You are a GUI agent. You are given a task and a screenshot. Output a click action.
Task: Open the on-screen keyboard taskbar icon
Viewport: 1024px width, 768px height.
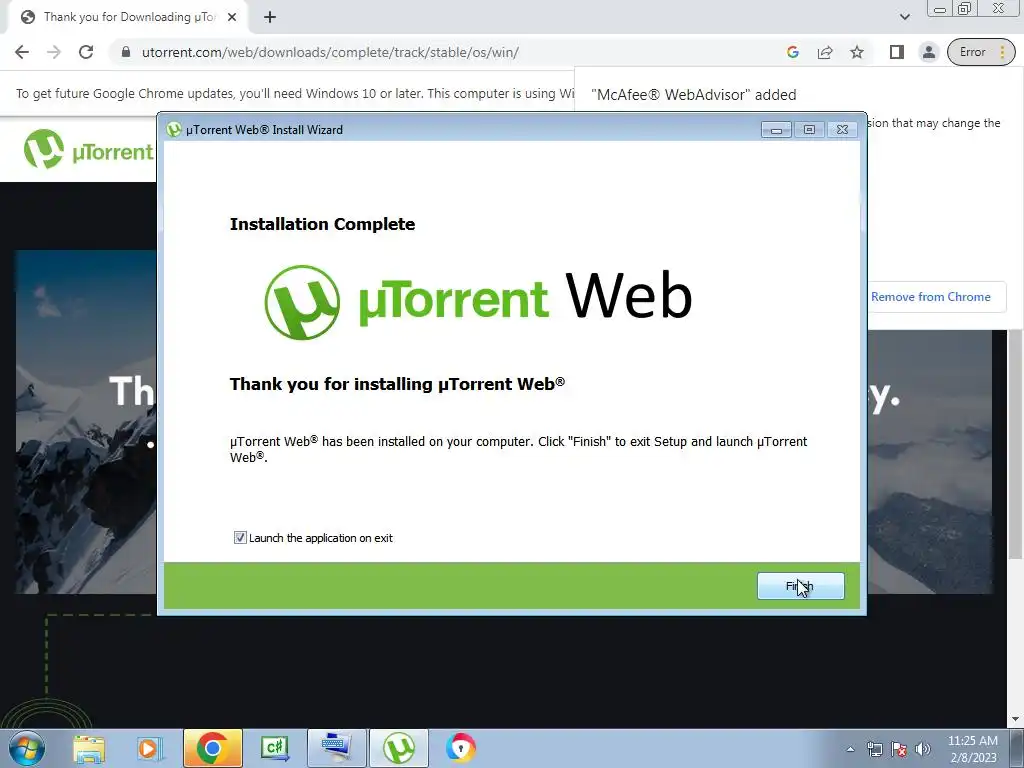click(337, 748)
